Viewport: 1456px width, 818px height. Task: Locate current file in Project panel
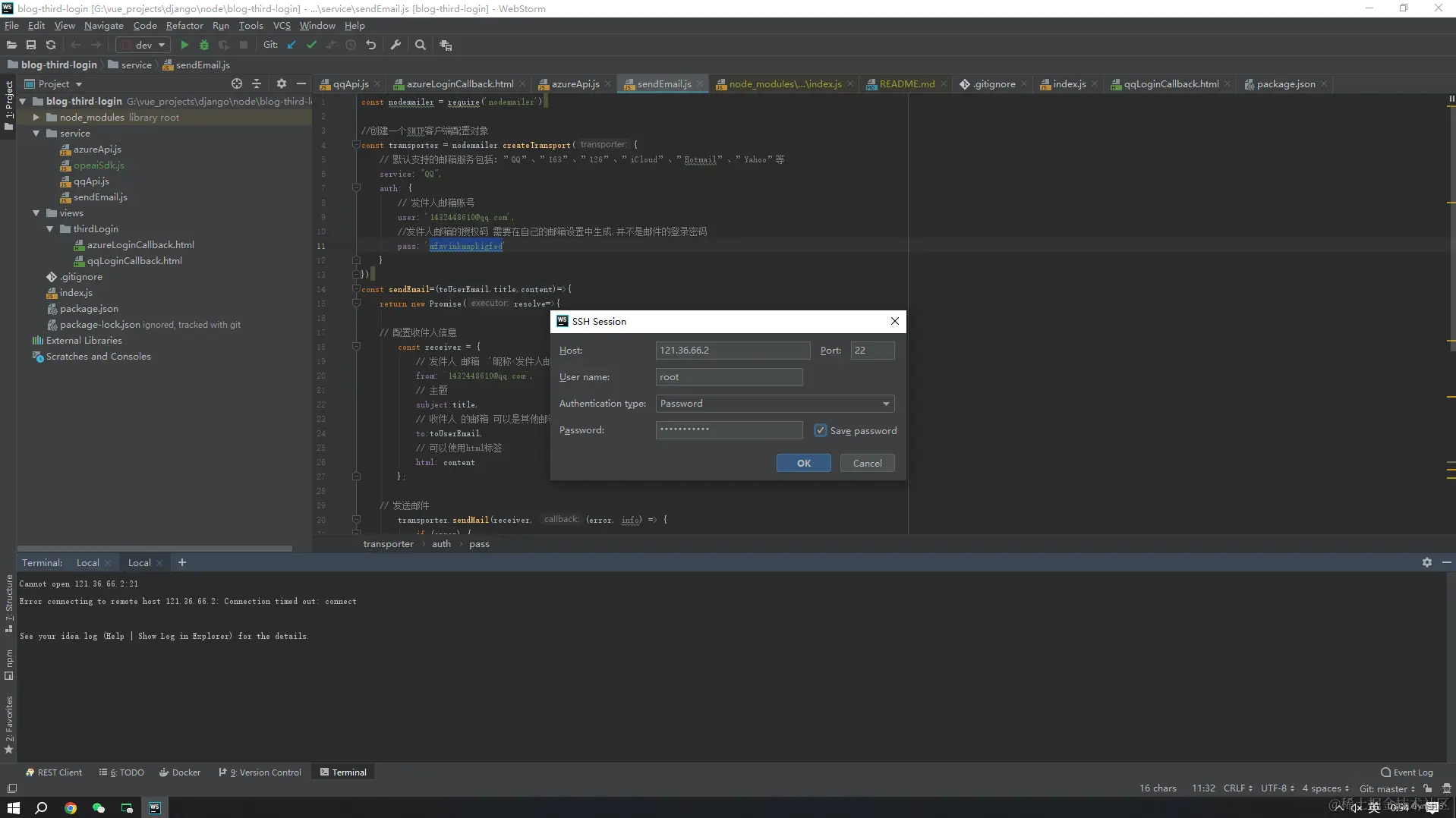pos(237,83)
